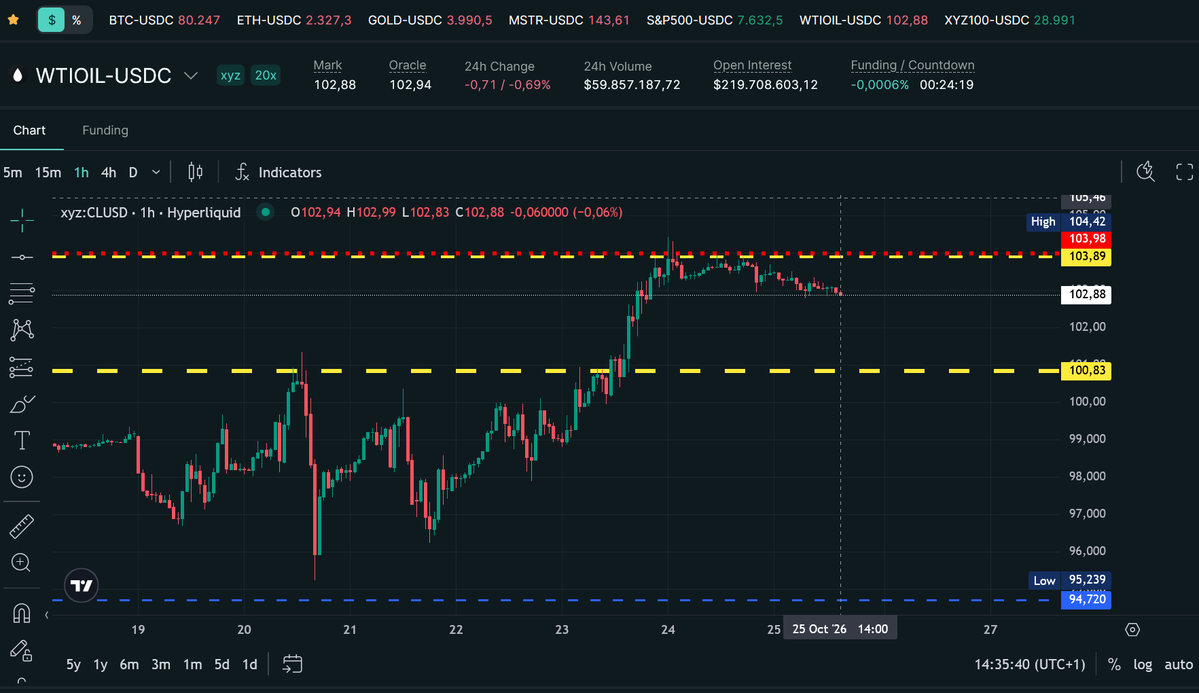Image resolution: width=1199 pixels, height=693 pixels.
Task: Click the current price 102,88 axis label
Action: [1086, 294]
